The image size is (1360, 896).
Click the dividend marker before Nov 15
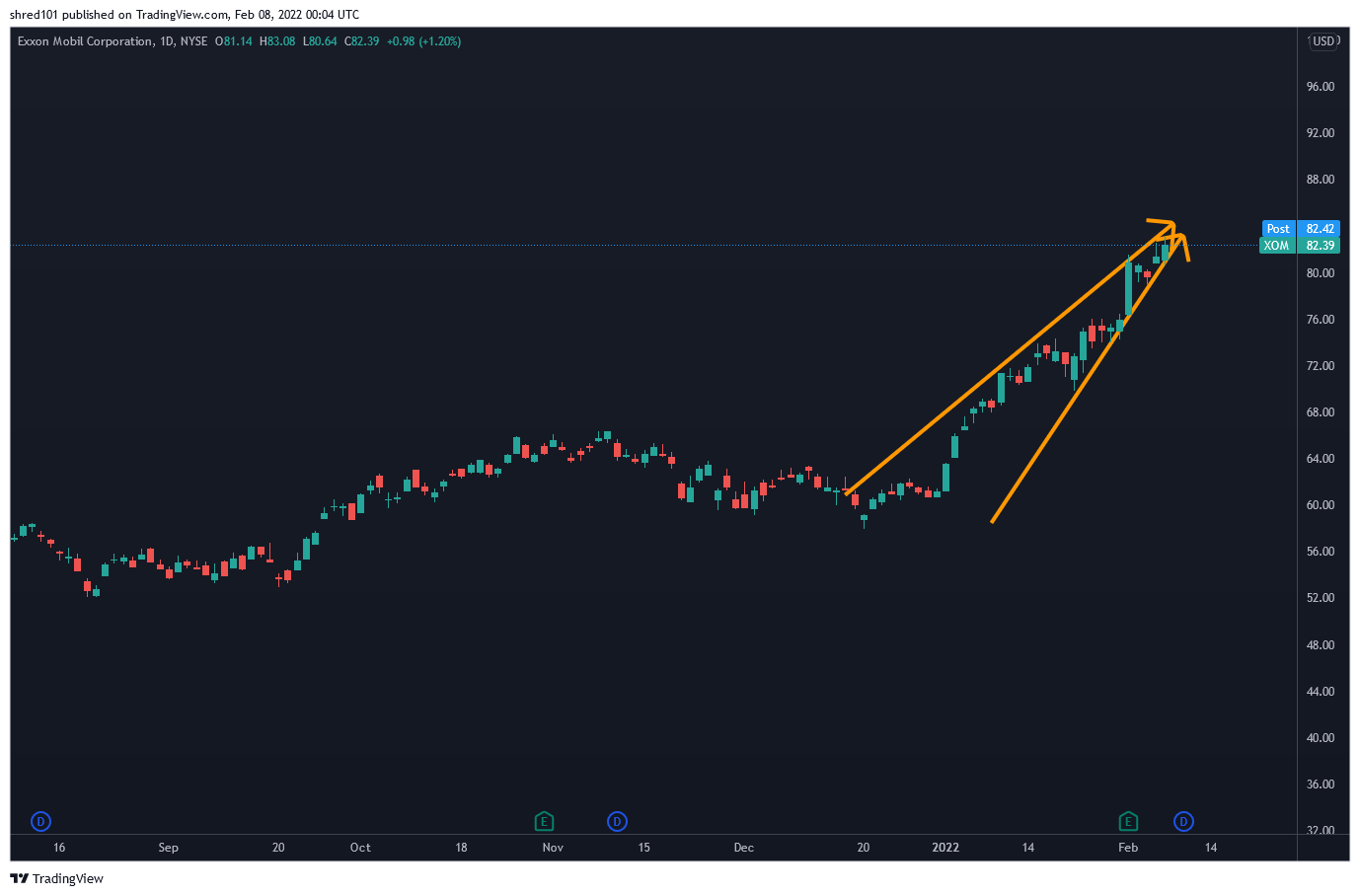point(617,821)
